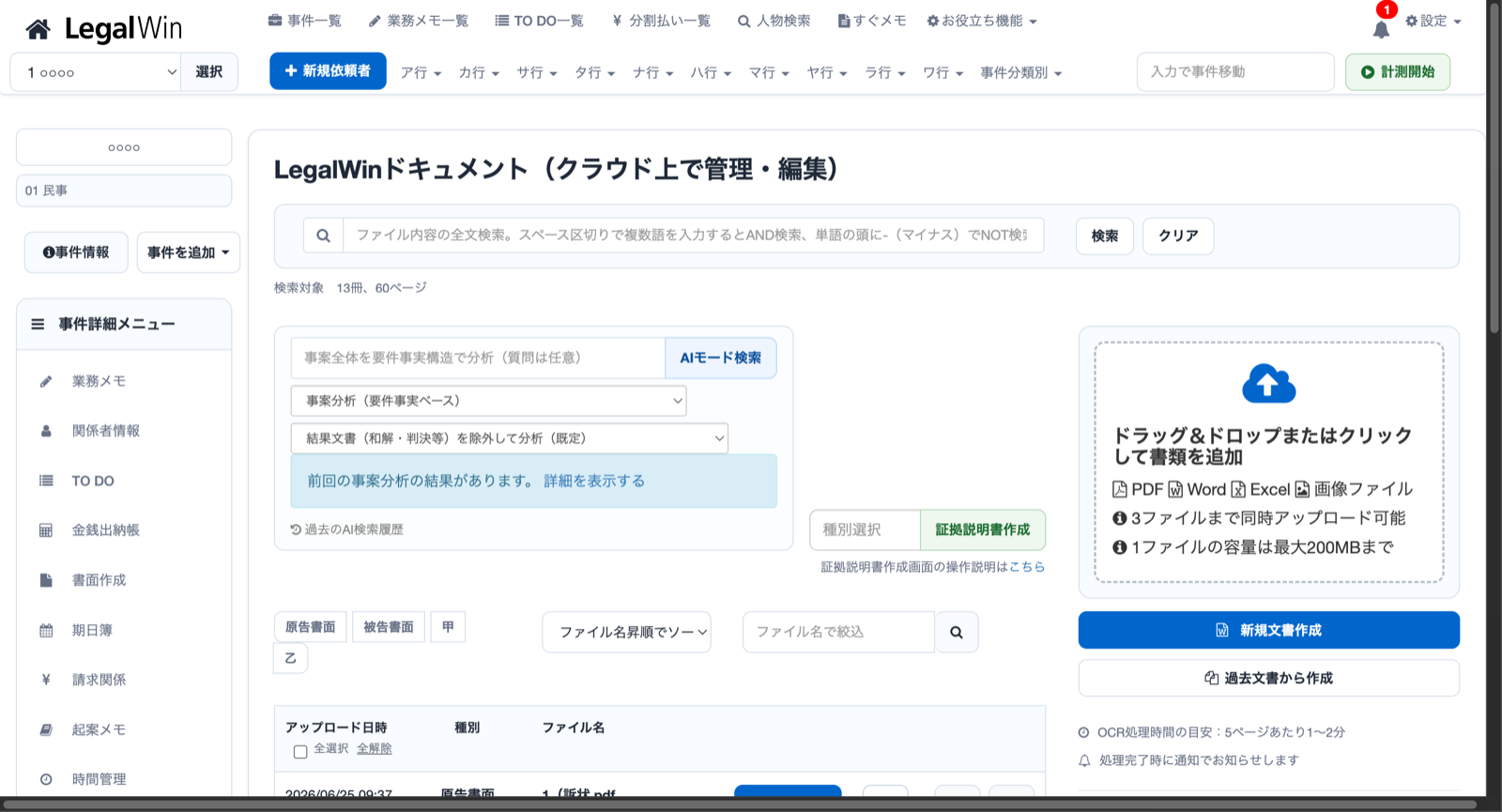Open すぐメモ in top navigation
The image size is (1502, 812).
pos(872,21)
